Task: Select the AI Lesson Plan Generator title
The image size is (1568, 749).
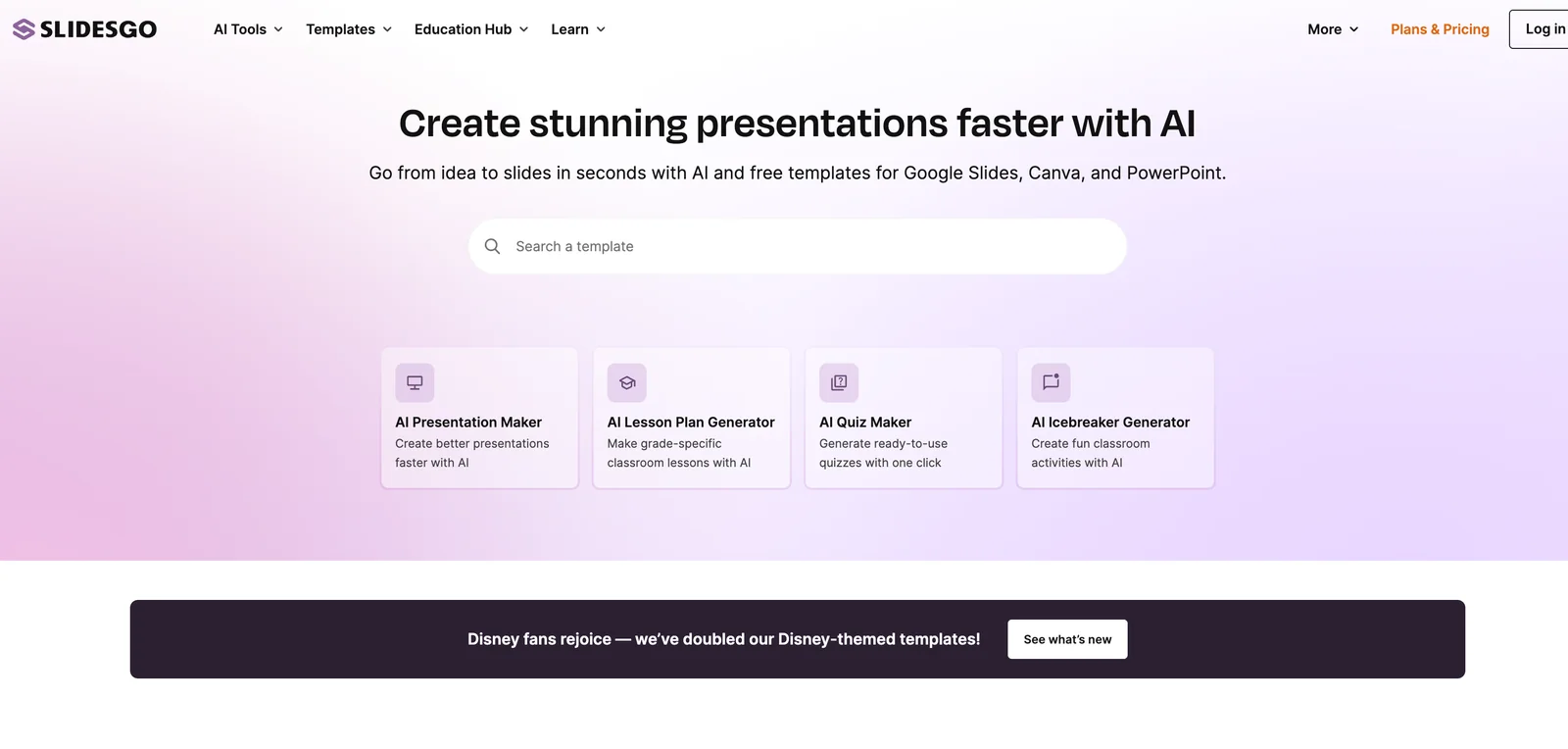Action: point(691,423)
